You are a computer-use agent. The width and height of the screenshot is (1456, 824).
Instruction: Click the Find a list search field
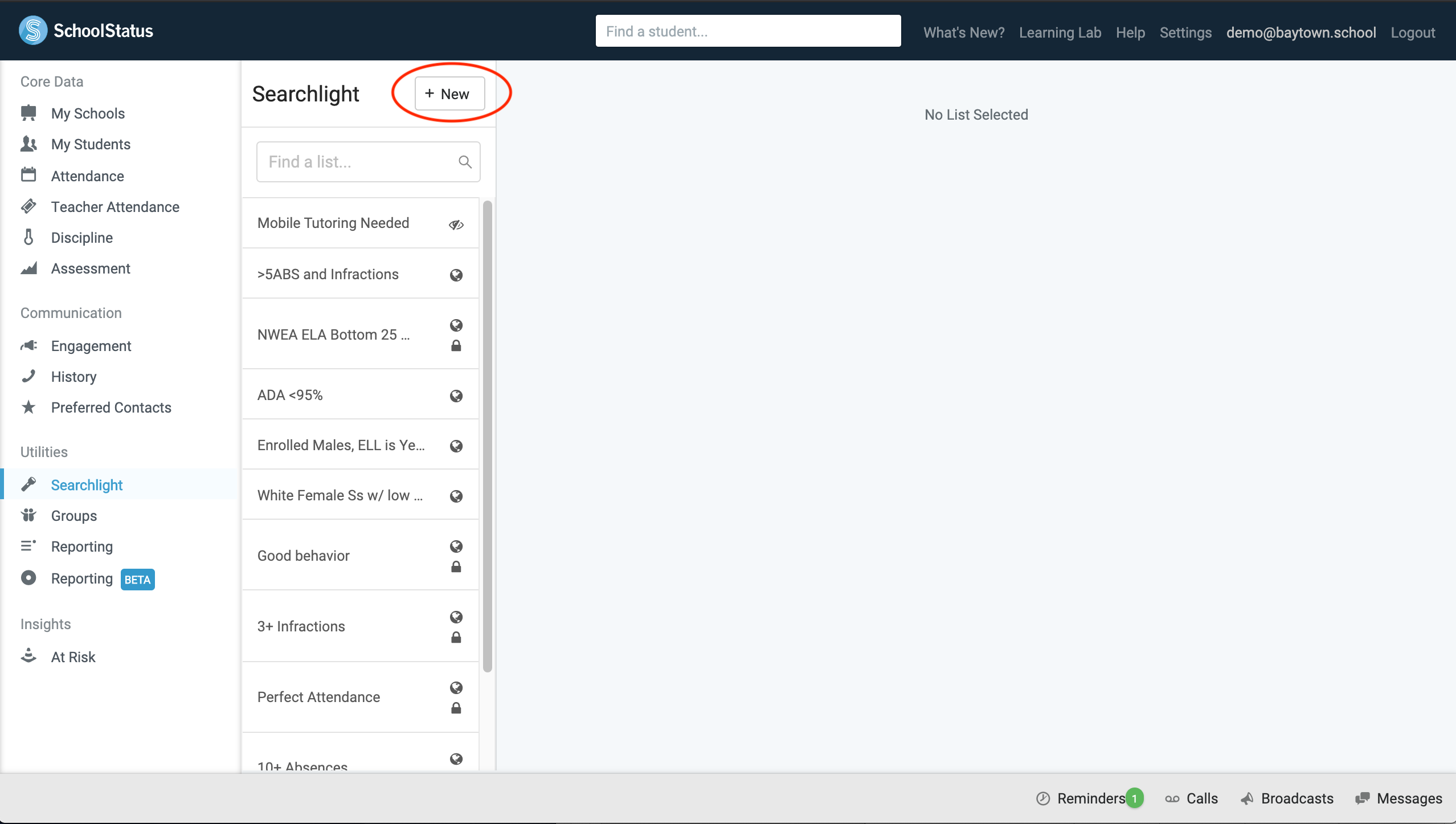pos(369,162)
